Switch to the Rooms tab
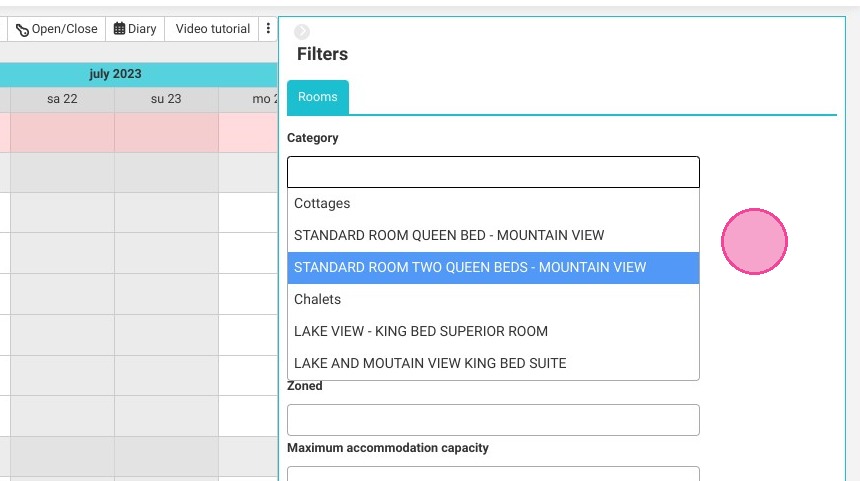860x481 pixels. pos(318,97)
